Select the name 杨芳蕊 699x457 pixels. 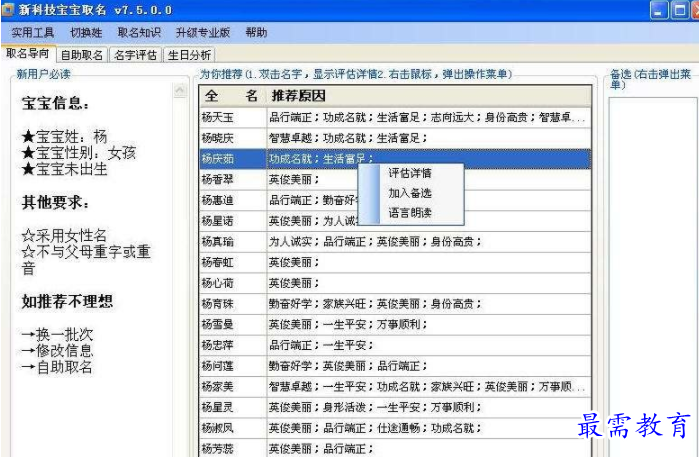coord(218,448)
